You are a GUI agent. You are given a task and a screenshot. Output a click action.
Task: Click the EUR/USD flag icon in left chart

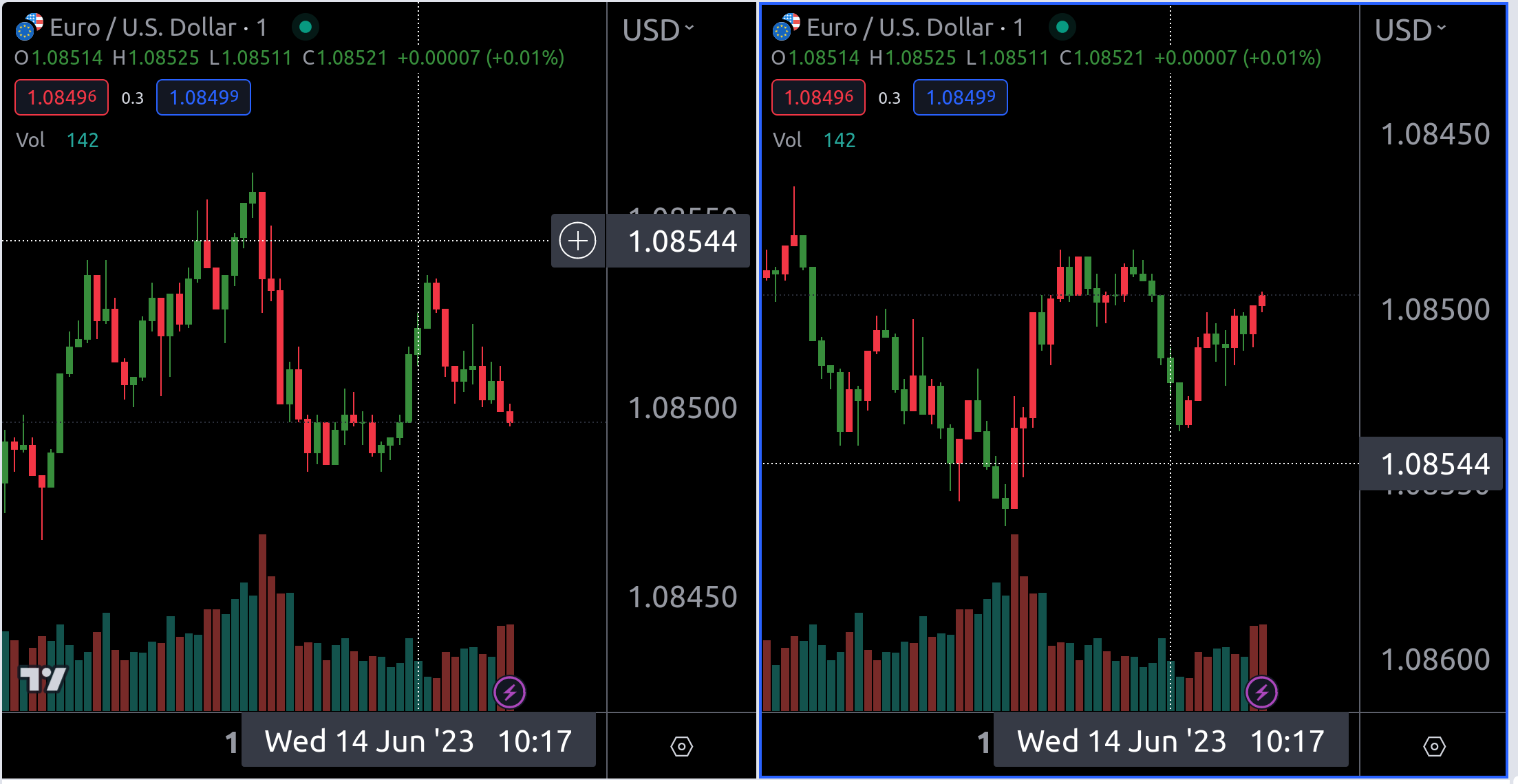pos(29,28)
